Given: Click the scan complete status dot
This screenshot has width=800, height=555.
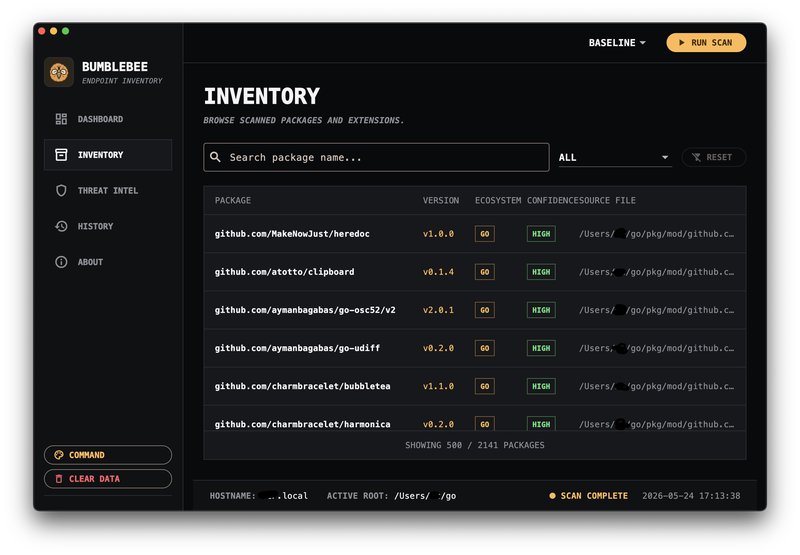Looking at the screenshot, I should pos(552,495).
